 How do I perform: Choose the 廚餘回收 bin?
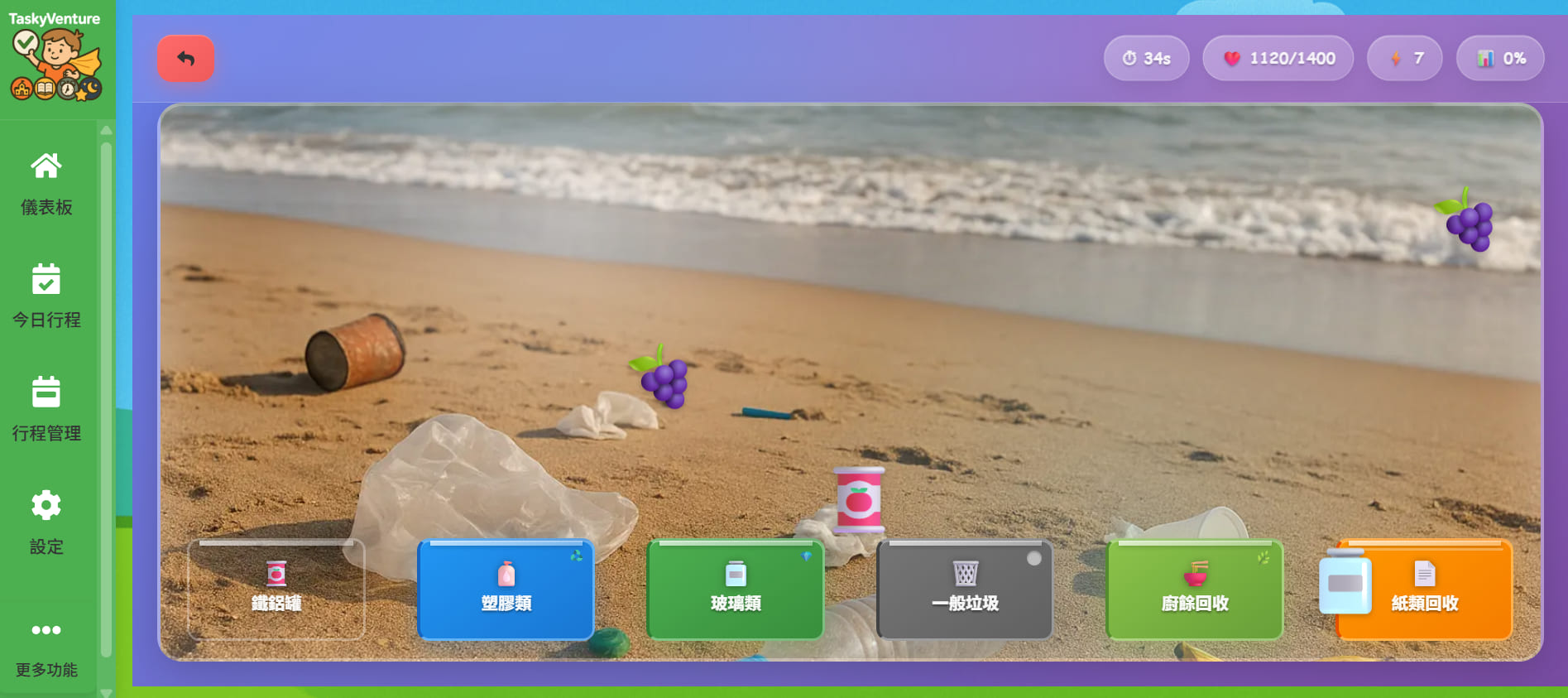1195,590
